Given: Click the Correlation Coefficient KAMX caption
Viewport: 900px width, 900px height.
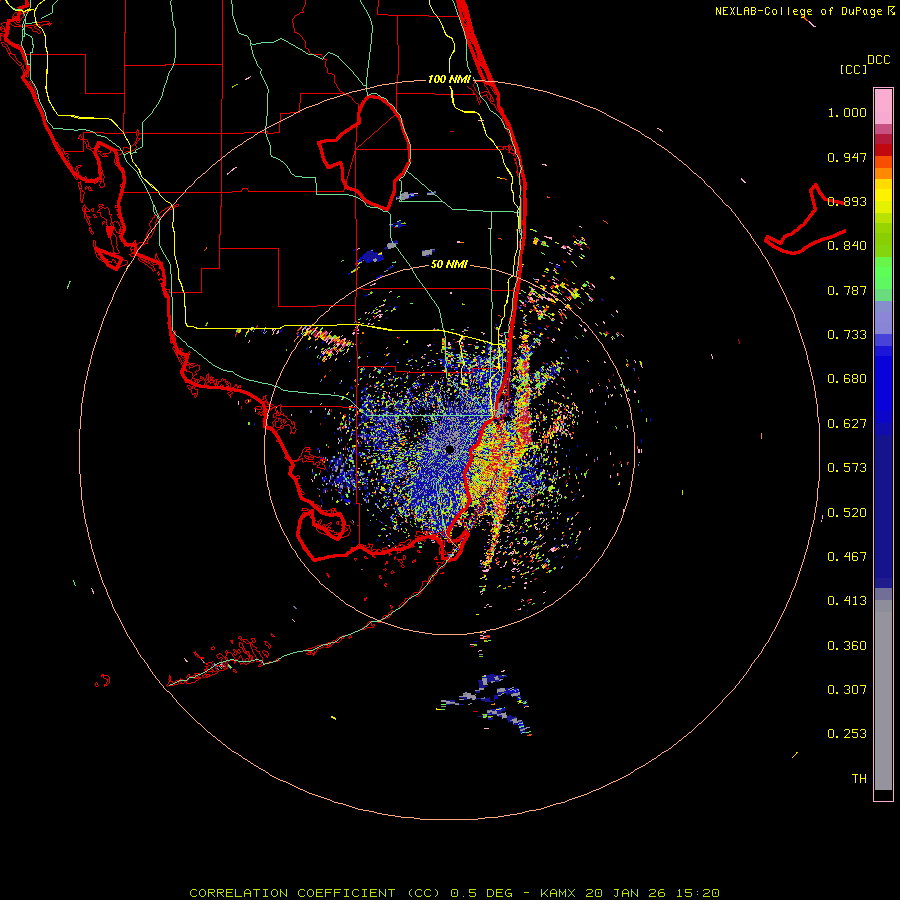Looking at the screenshot, I should pos(454,893).
